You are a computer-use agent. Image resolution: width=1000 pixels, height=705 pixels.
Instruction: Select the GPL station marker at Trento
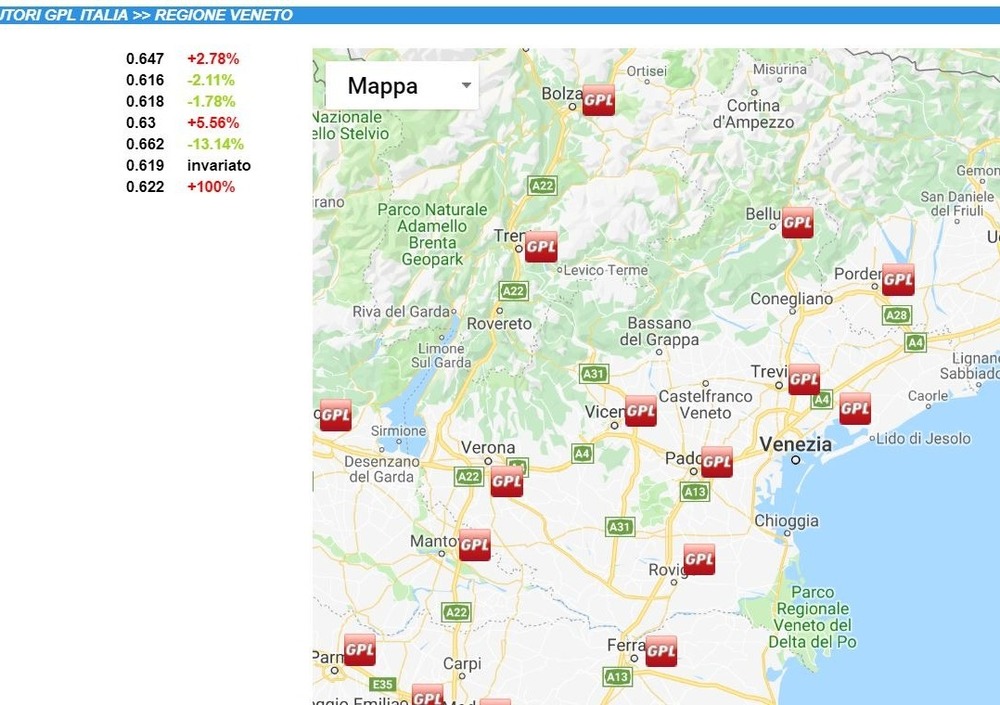tap(541, 247)
